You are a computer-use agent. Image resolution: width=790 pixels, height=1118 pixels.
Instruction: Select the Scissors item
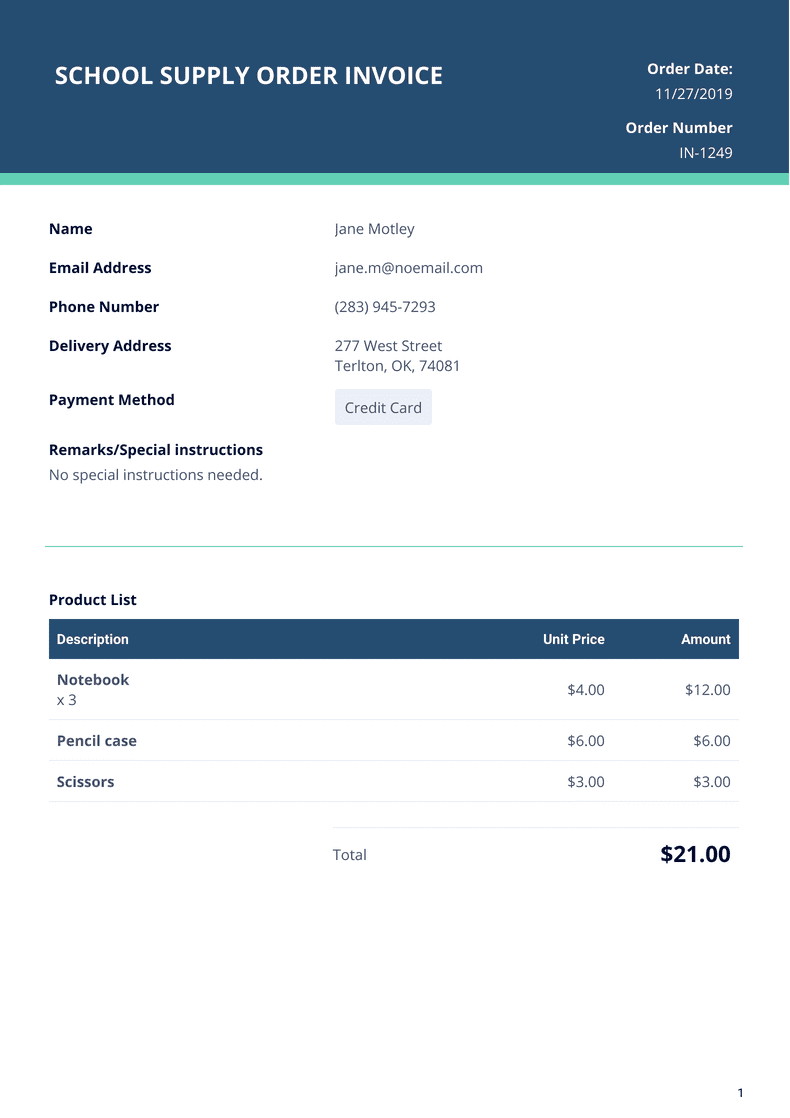(86, 782)
